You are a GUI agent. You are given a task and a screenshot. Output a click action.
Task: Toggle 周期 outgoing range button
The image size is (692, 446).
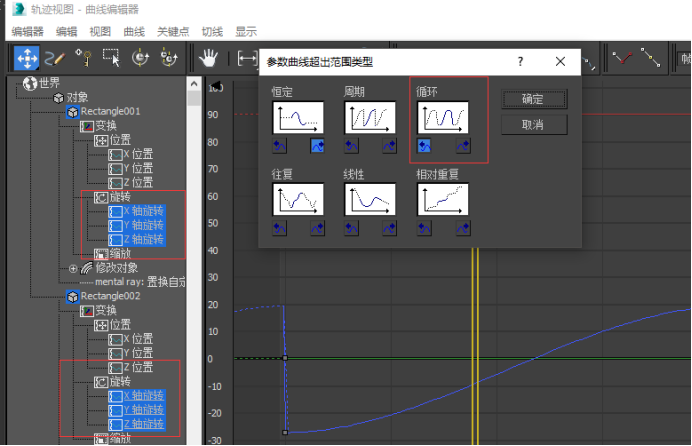tap(389, 146)
